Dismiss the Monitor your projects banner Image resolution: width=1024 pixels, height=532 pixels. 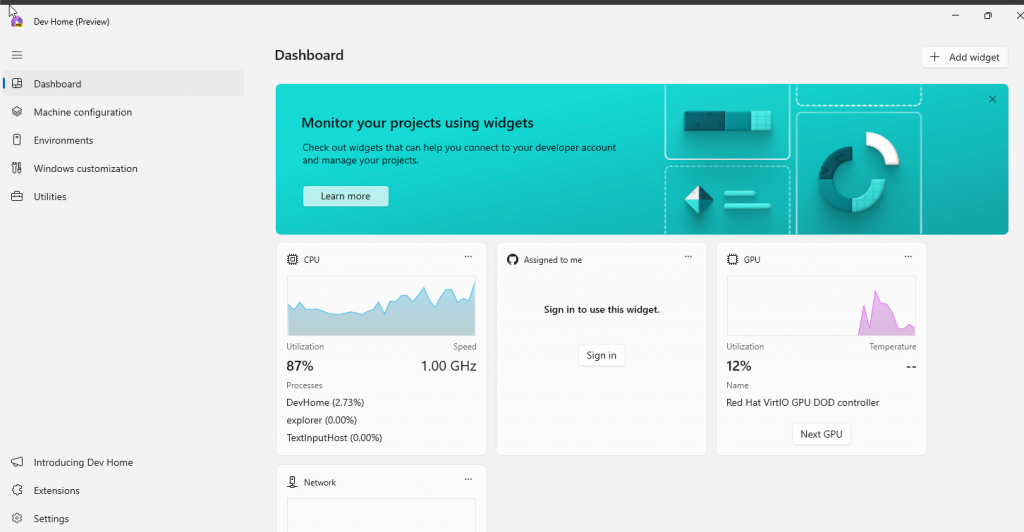993,99
